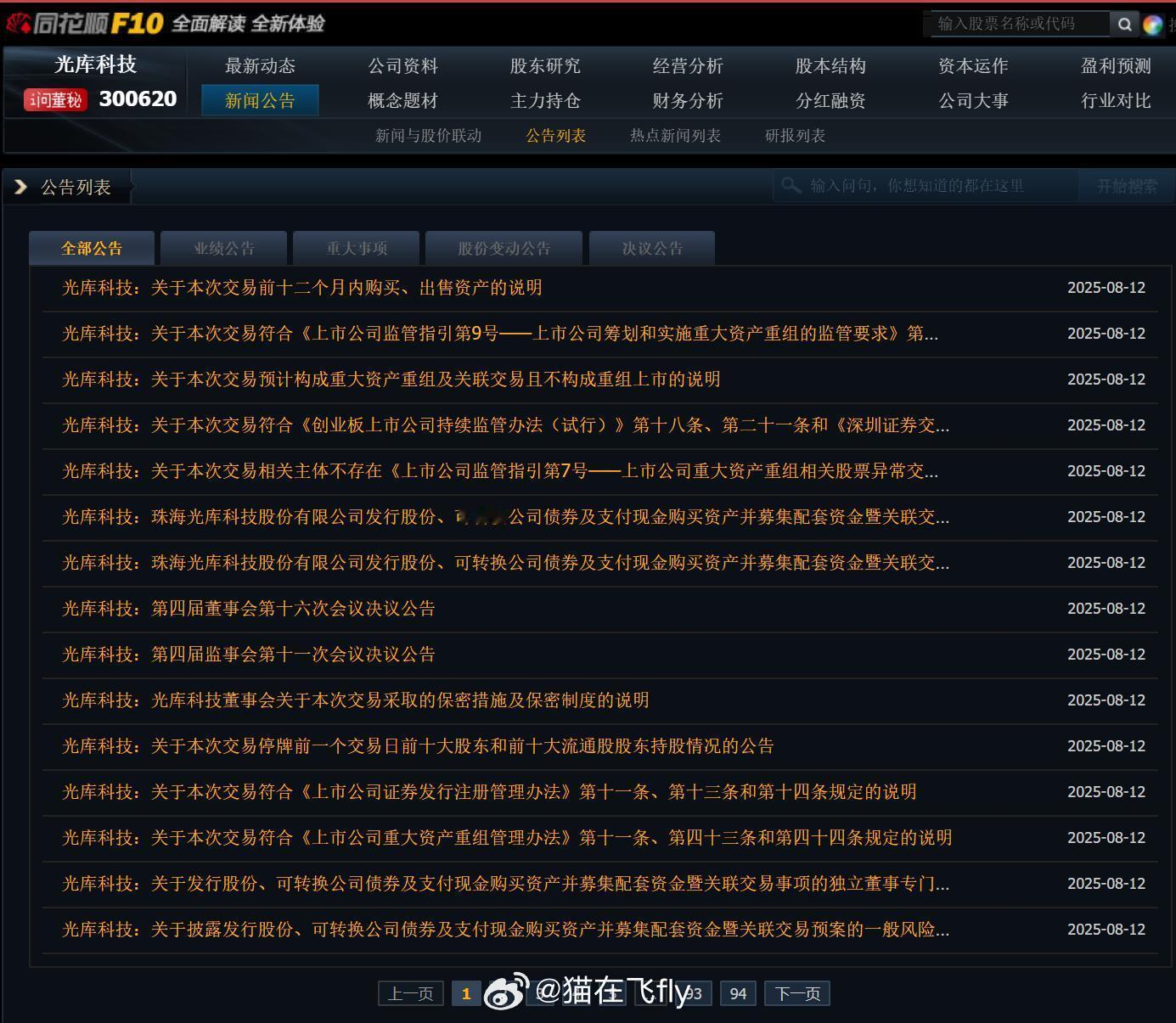This screenshot has height=1023, width=1176.
Task: Open 珠海光库科技 announcement with the partly obscured title
Action: (x=506, y=517)
